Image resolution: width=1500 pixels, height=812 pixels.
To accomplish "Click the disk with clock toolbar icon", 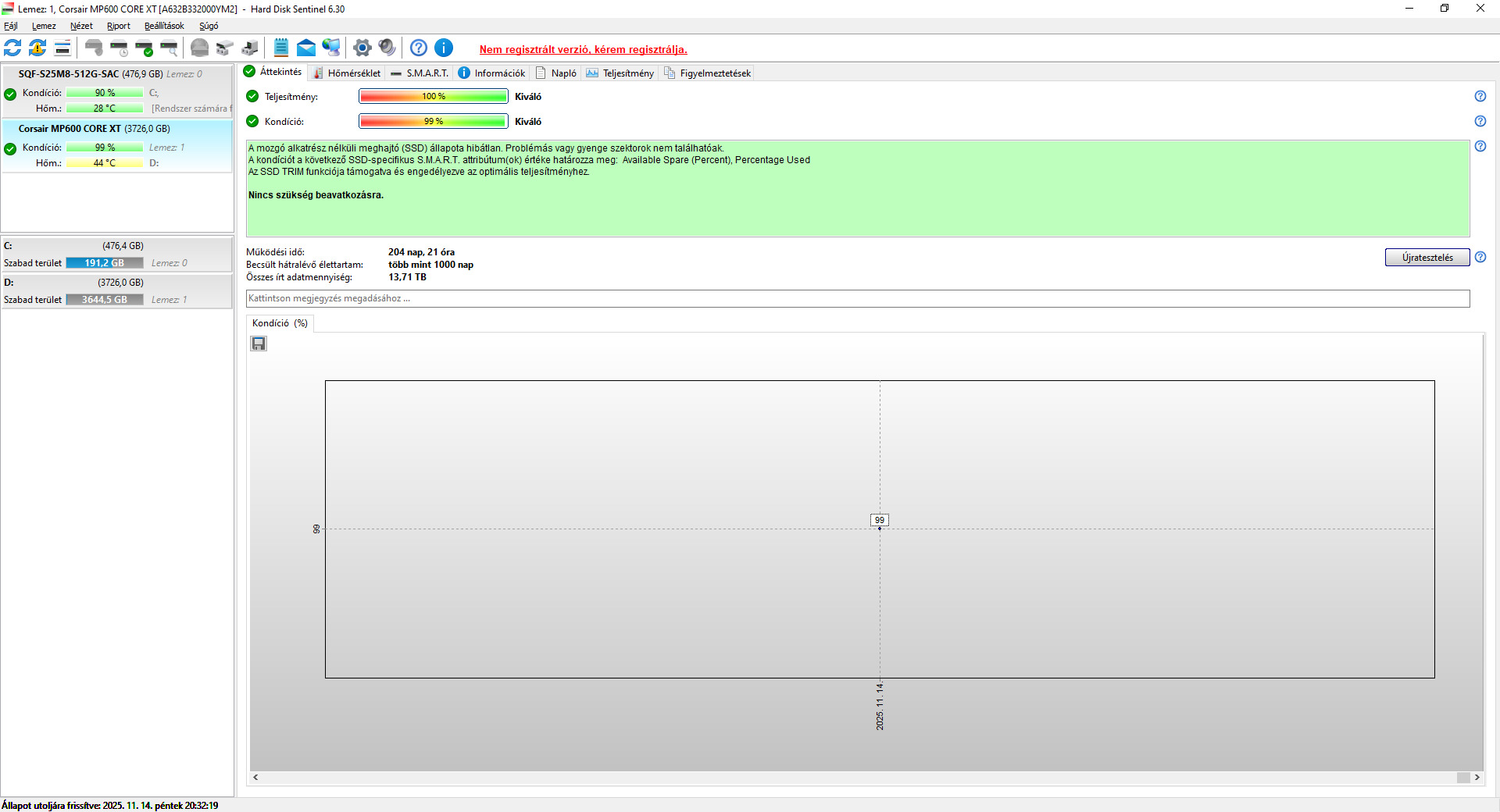I will coord(119,48).
